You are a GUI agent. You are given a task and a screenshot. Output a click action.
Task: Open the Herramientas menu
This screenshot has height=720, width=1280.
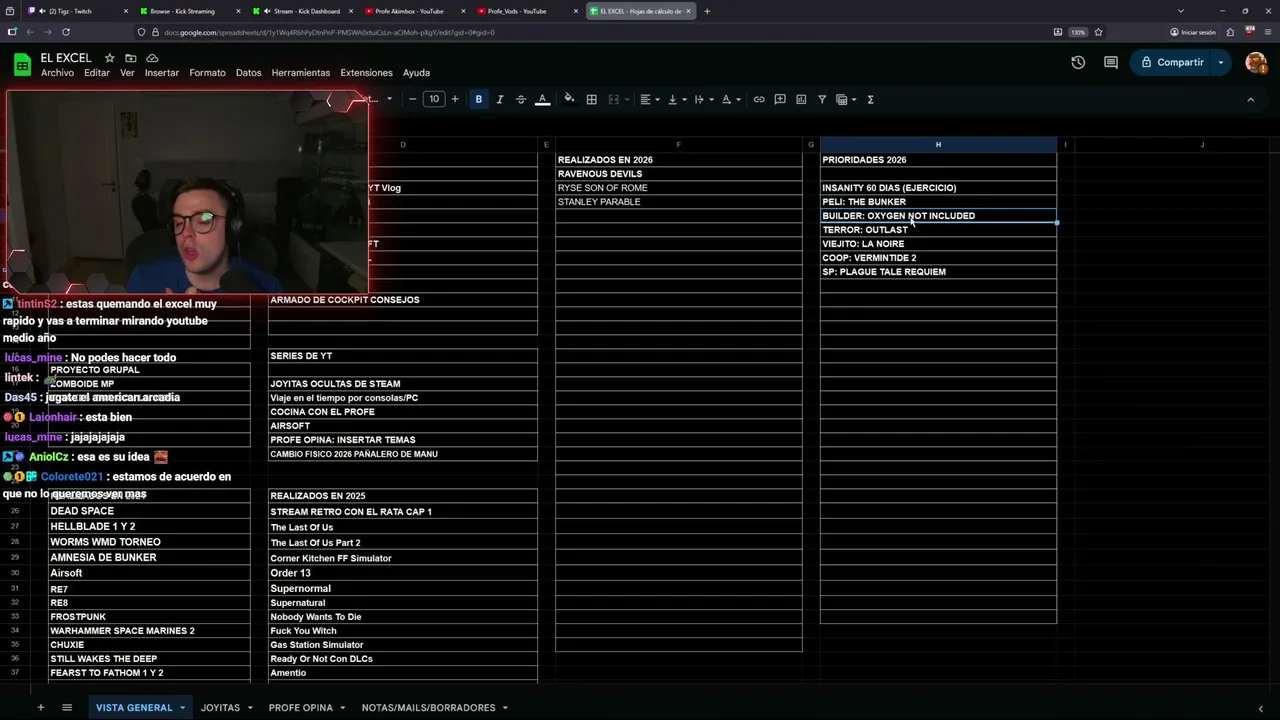point(301,73)
